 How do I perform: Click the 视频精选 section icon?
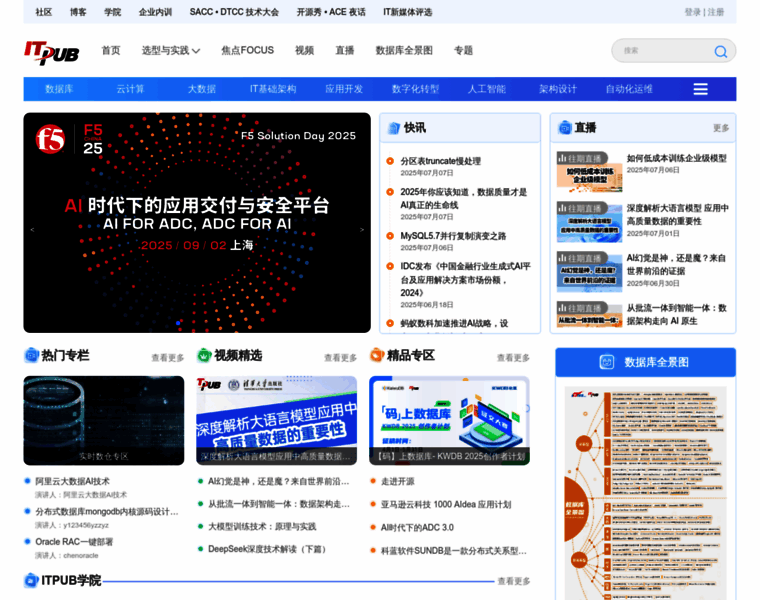pyautogui.click(x=204, y=355)
